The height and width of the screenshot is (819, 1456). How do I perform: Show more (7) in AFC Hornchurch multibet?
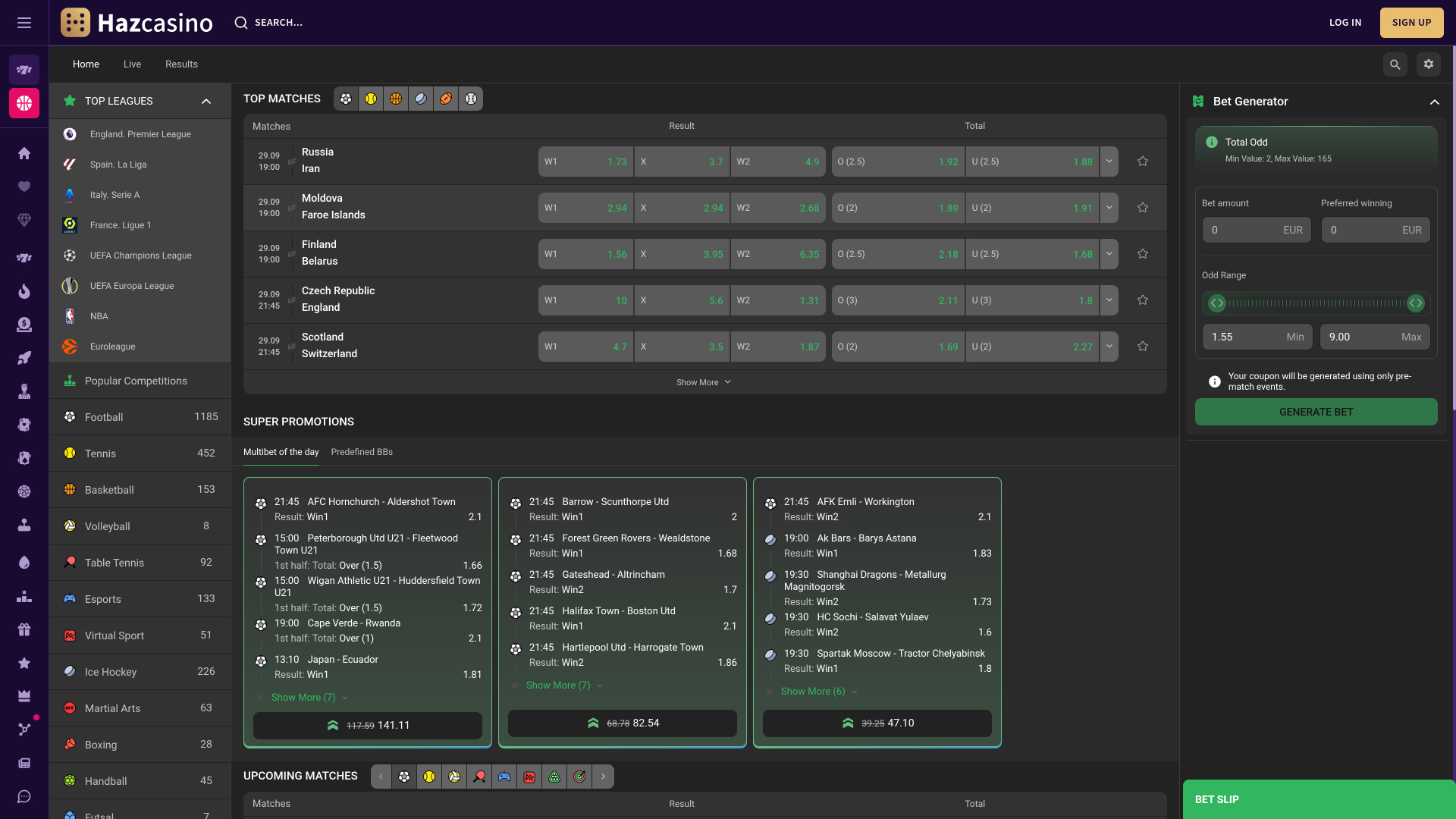[309, 698]
